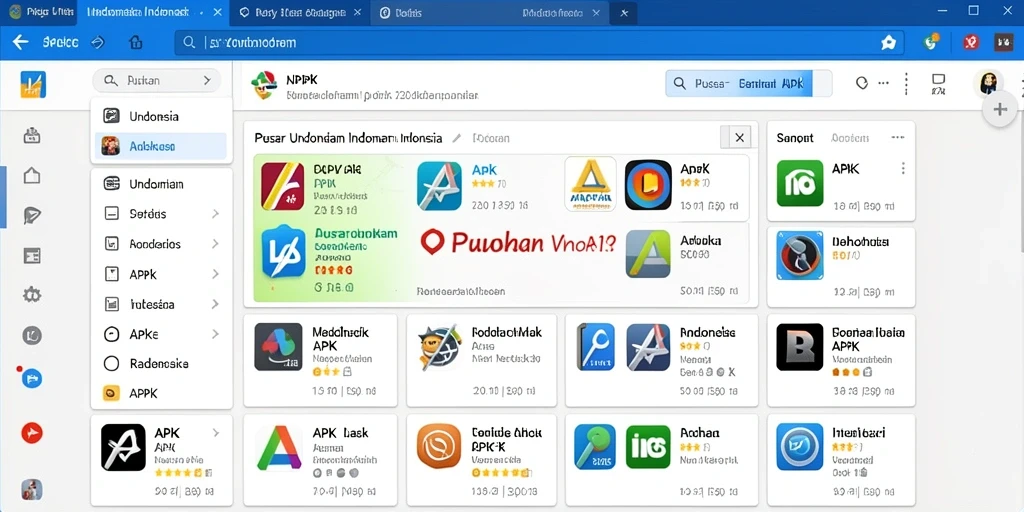Open the Dehohoka app icon
This screenshot has width=1024, height=512.
[x=799, y=255]
